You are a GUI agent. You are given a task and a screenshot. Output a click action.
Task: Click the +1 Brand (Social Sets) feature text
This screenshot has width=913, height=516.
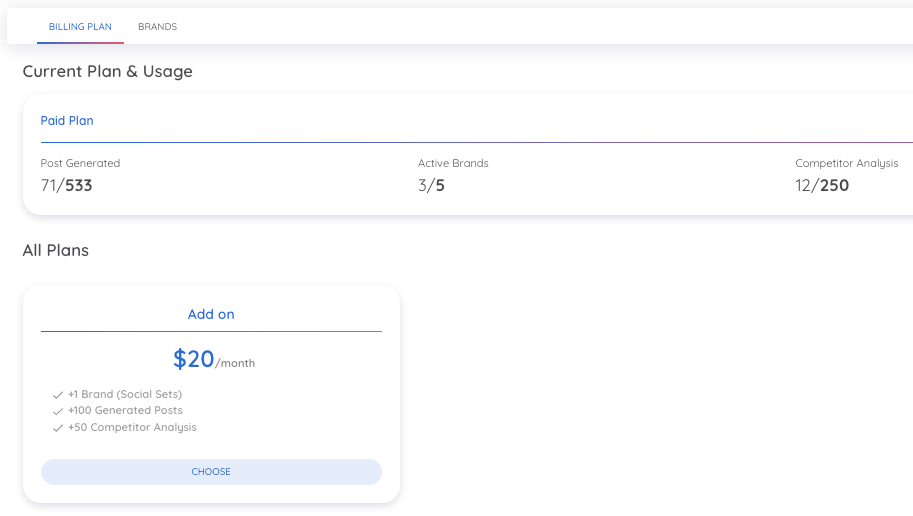[125, 395]
